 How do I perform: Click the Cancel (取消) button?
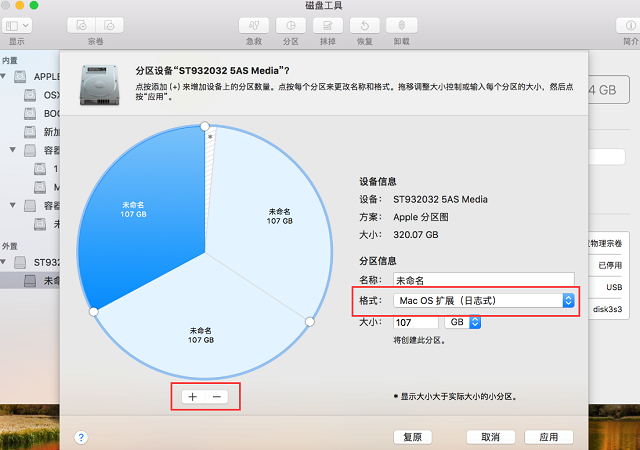490,437
